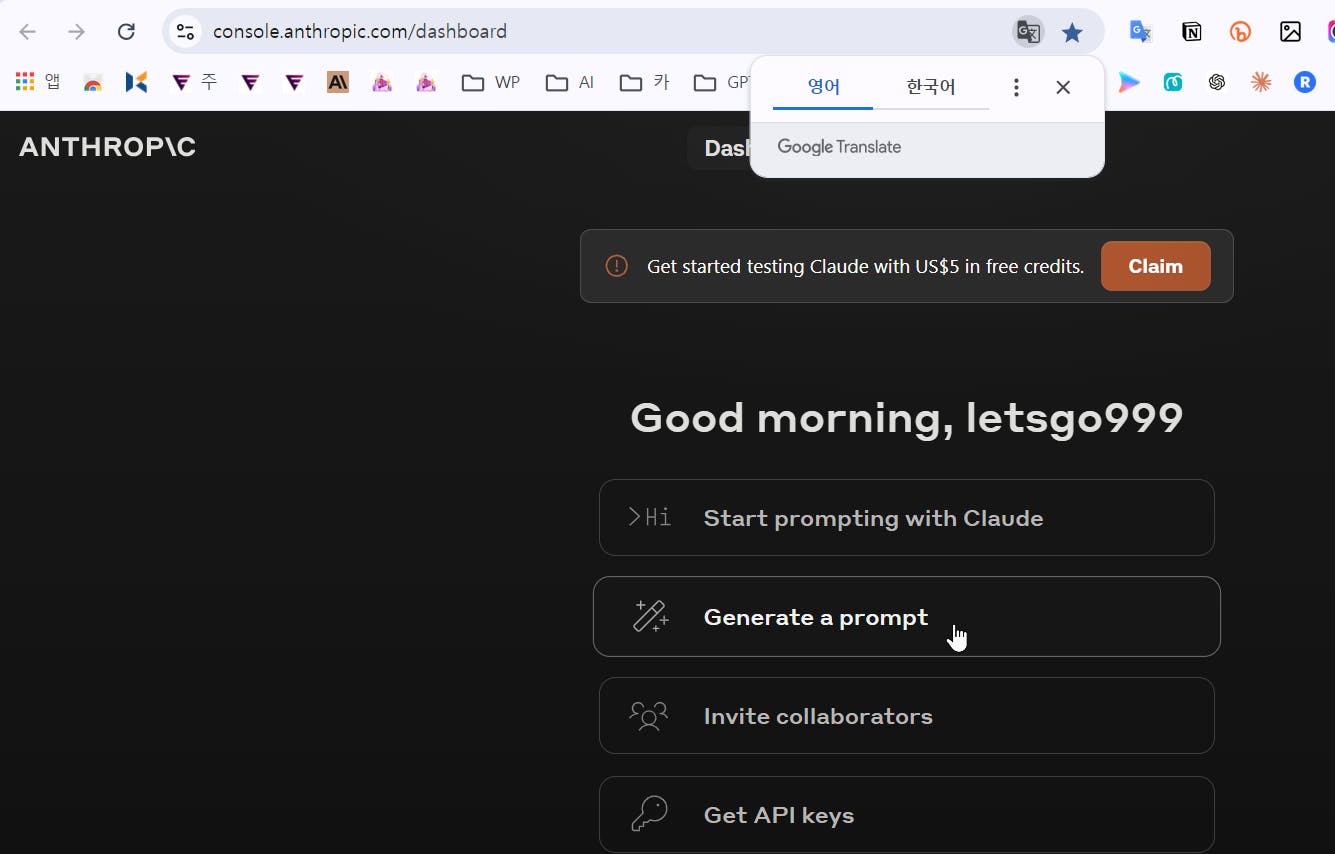The width and height of the screenshot is (1335, 854).
Task: Click the "Get started testing Claude" banner text
Action: click(865, 266)
